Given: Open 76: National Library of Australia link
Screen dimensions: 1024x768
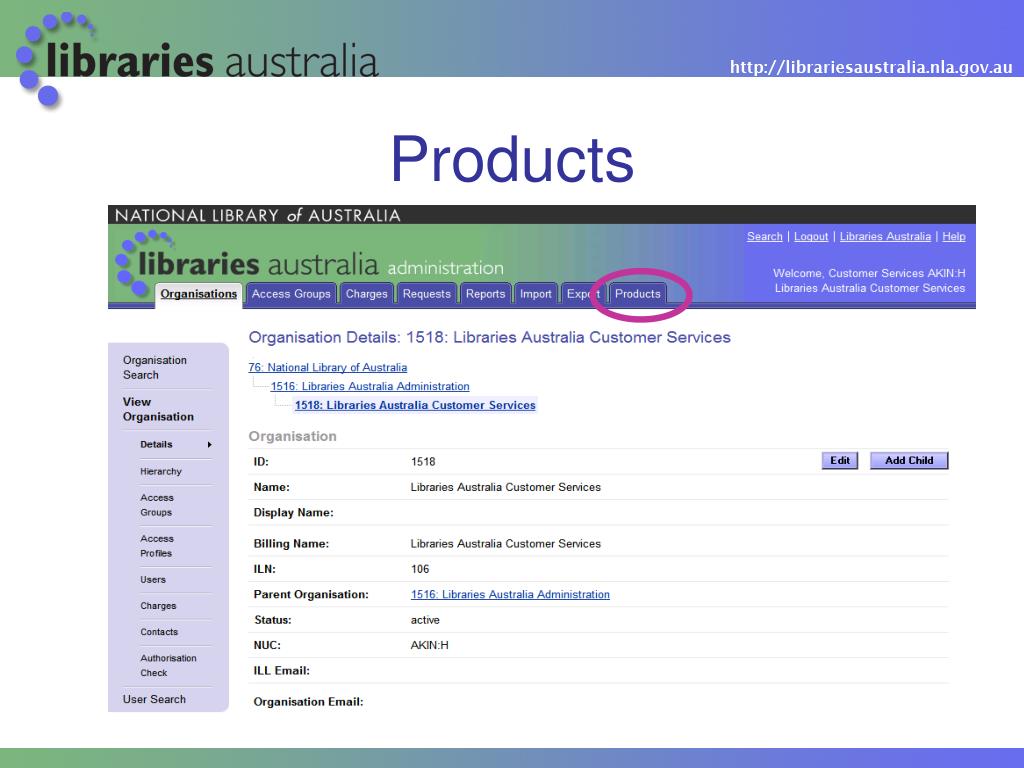Looking at the screenshot, I should (x=328, y=368).
